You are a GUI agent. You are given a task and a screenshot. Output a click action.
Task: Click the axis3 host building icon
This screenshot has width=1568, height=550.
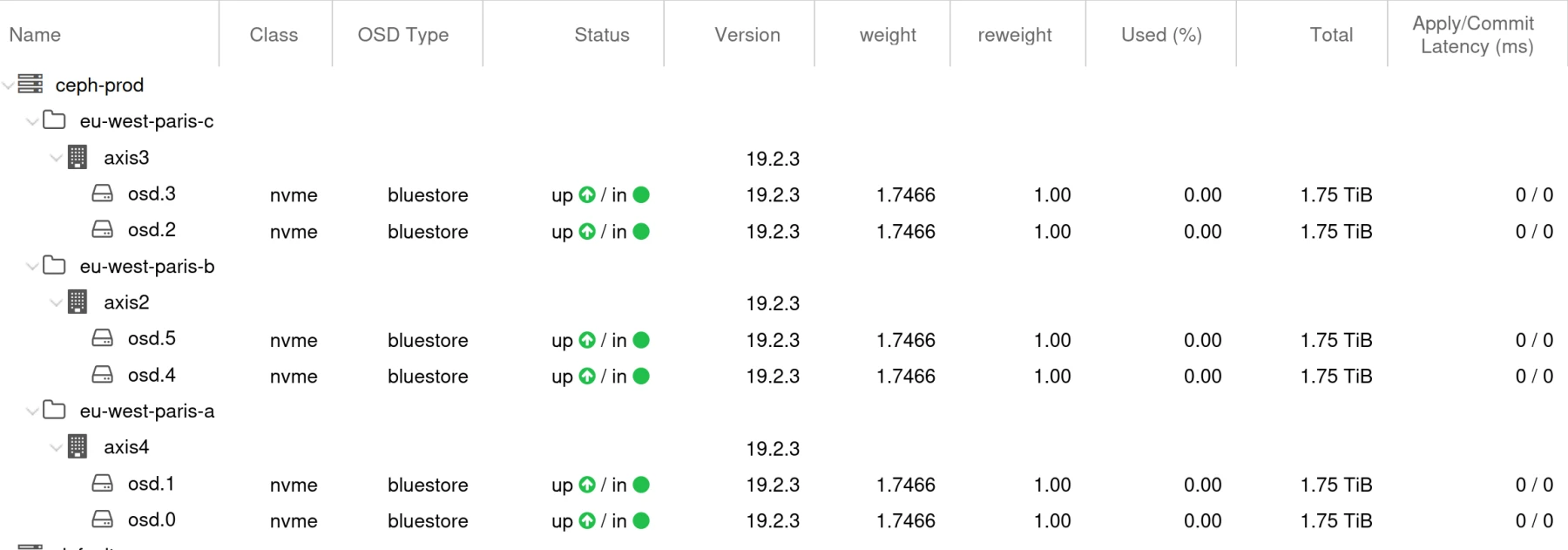coord(78,157)
